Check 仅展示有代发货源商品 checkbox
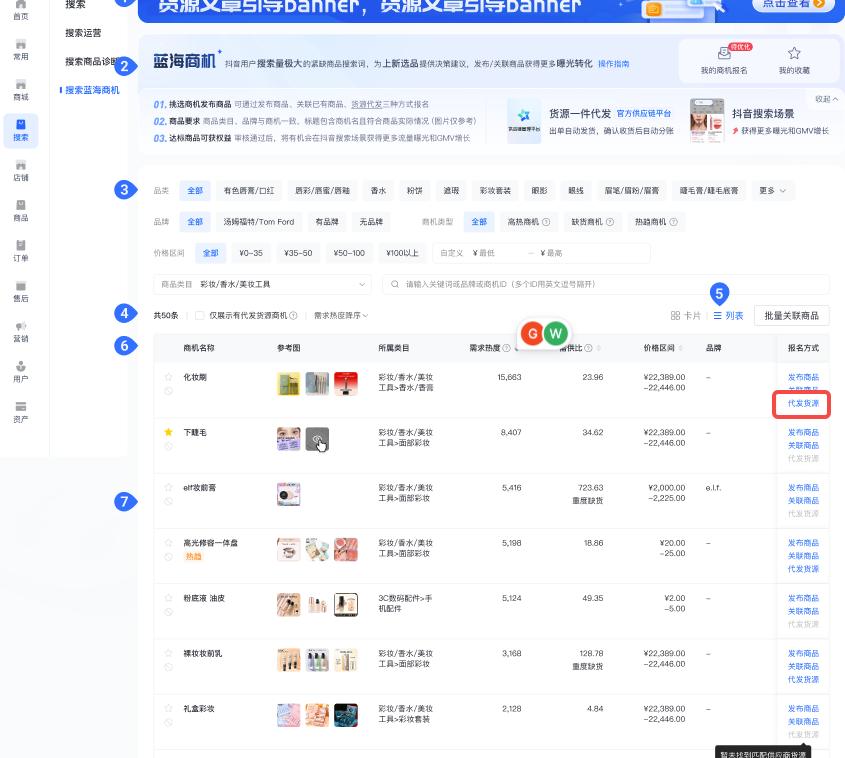845x758 pixels. 201,315
